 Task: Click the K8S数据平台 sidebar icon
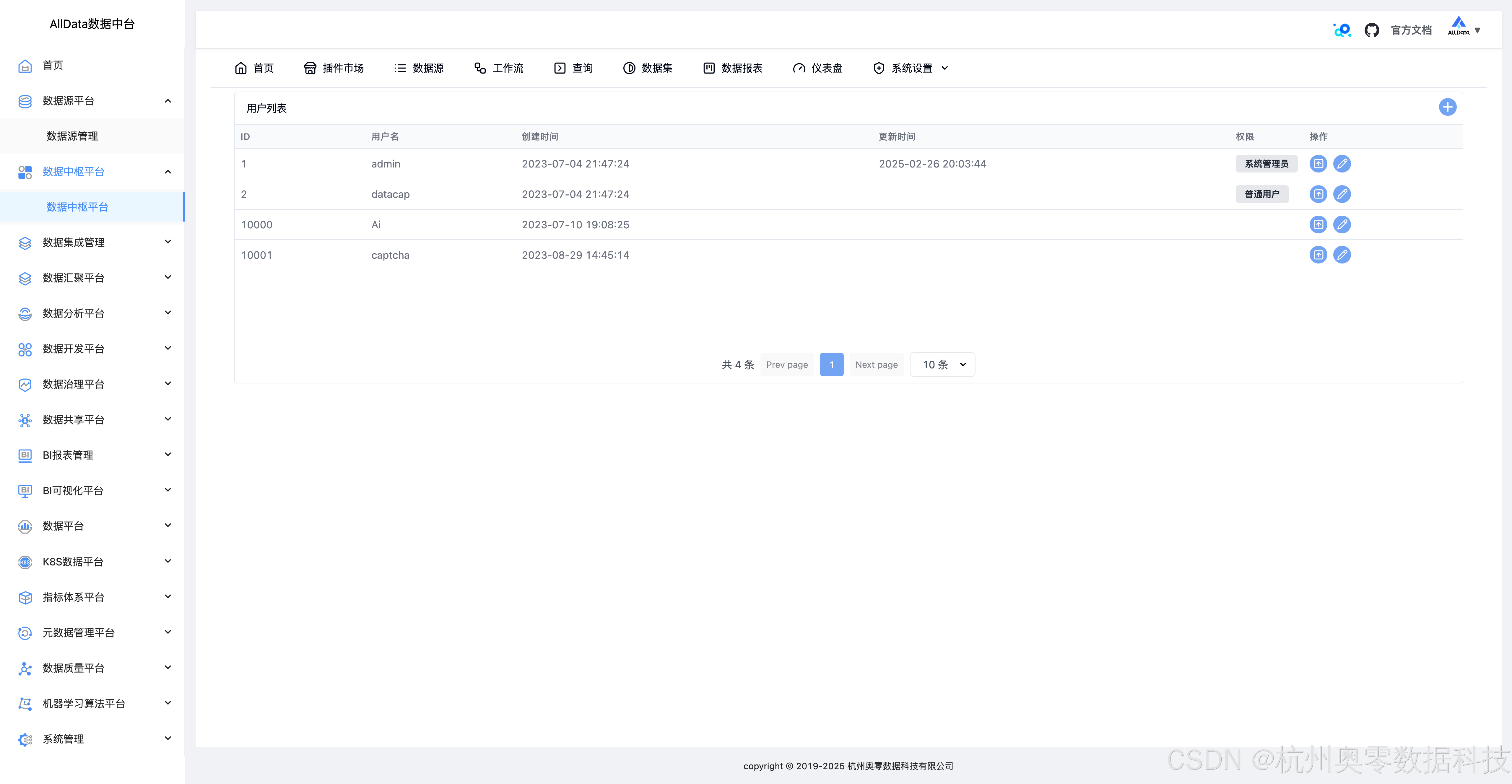25,562
